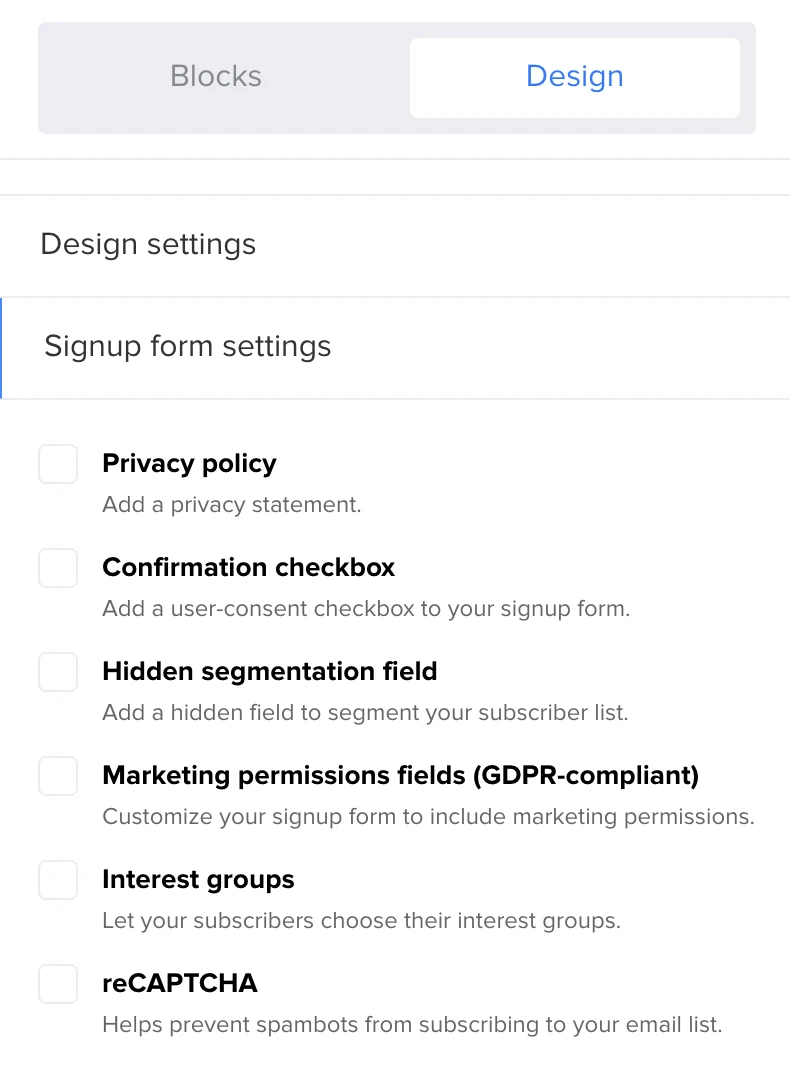The height and width of the screenshot is (1074, 790).
Task: Toggle the Interest groups checkbox
Action: [58, 880]
